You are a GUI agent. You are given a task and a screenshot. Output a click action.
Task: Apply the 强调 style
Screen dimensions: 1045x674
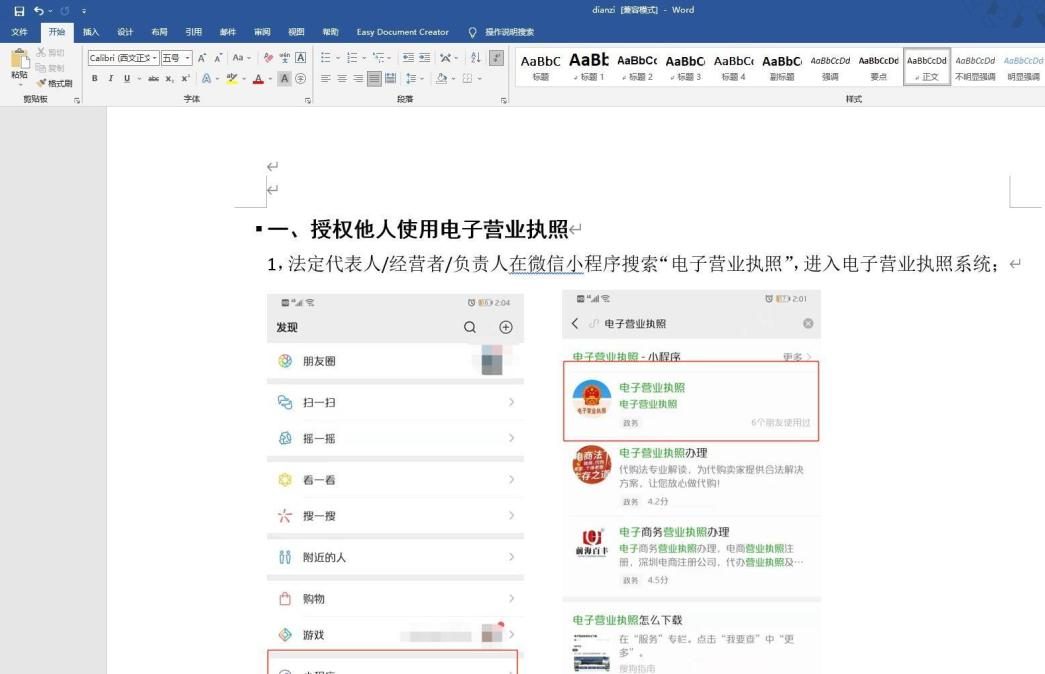830,67
